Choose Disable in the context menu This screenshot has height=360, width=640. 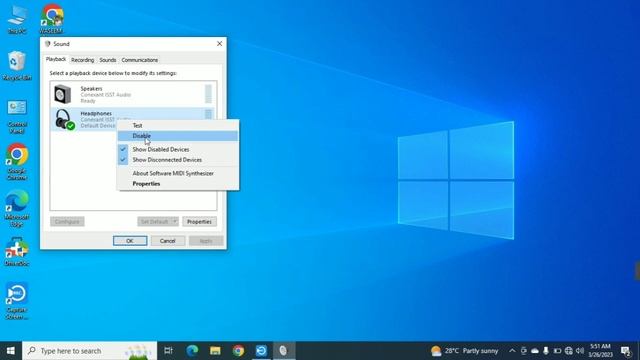tap(178, 136)
